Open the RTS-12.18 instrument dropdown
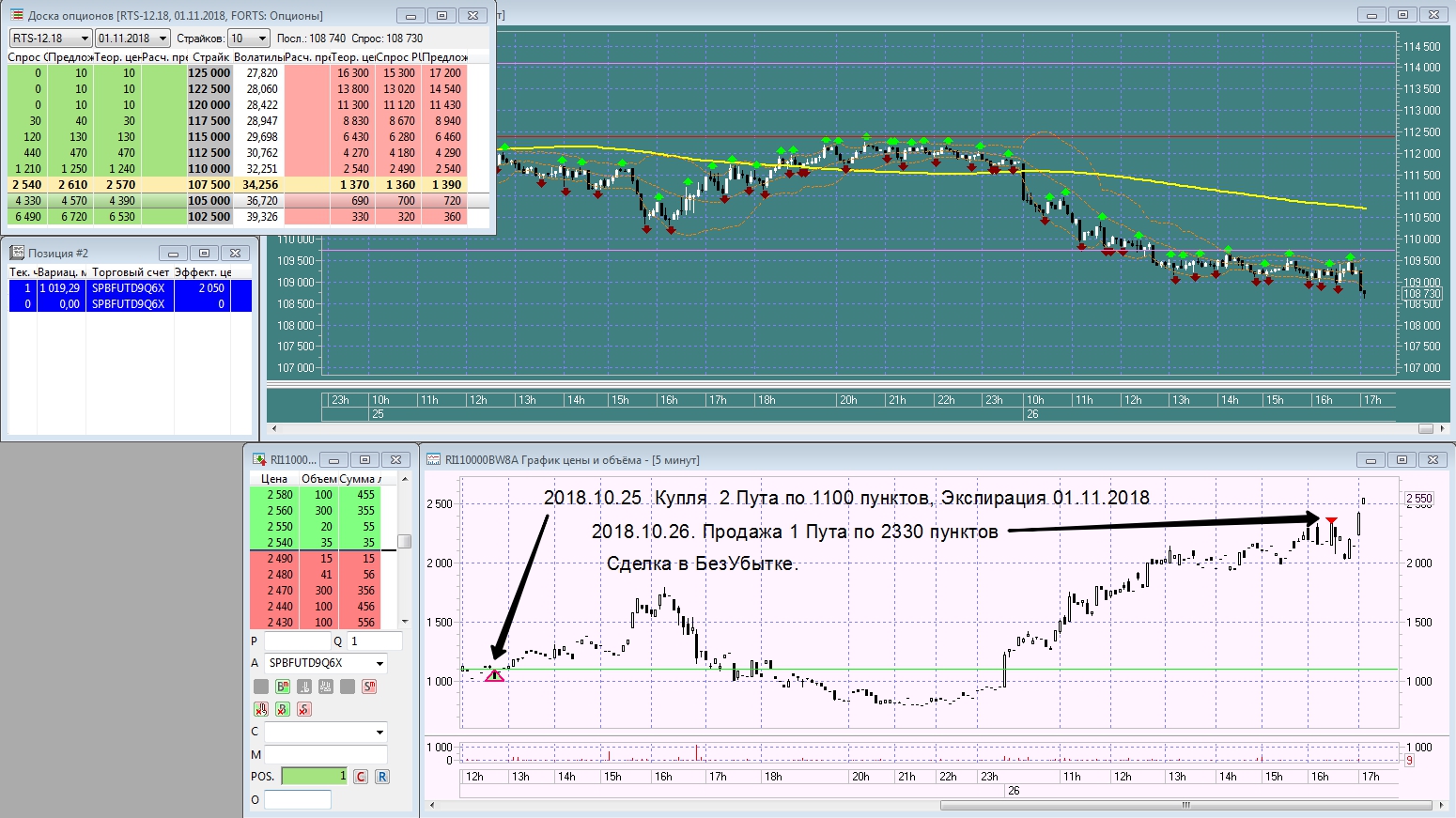1456x818 pixels. (85, 39)
